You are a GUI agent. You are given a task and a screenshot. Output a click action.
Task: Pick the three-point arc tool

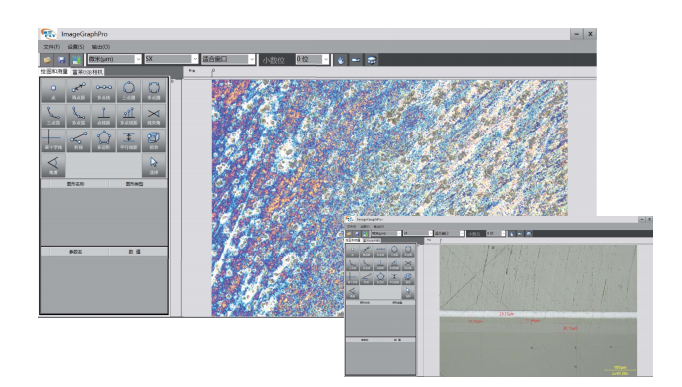[53, 116]
